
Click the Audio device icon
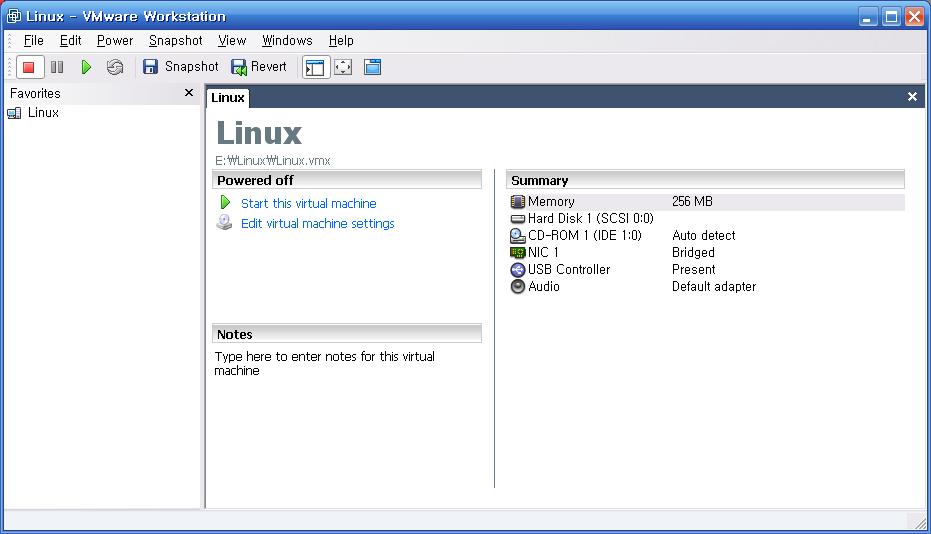point(518,286)
